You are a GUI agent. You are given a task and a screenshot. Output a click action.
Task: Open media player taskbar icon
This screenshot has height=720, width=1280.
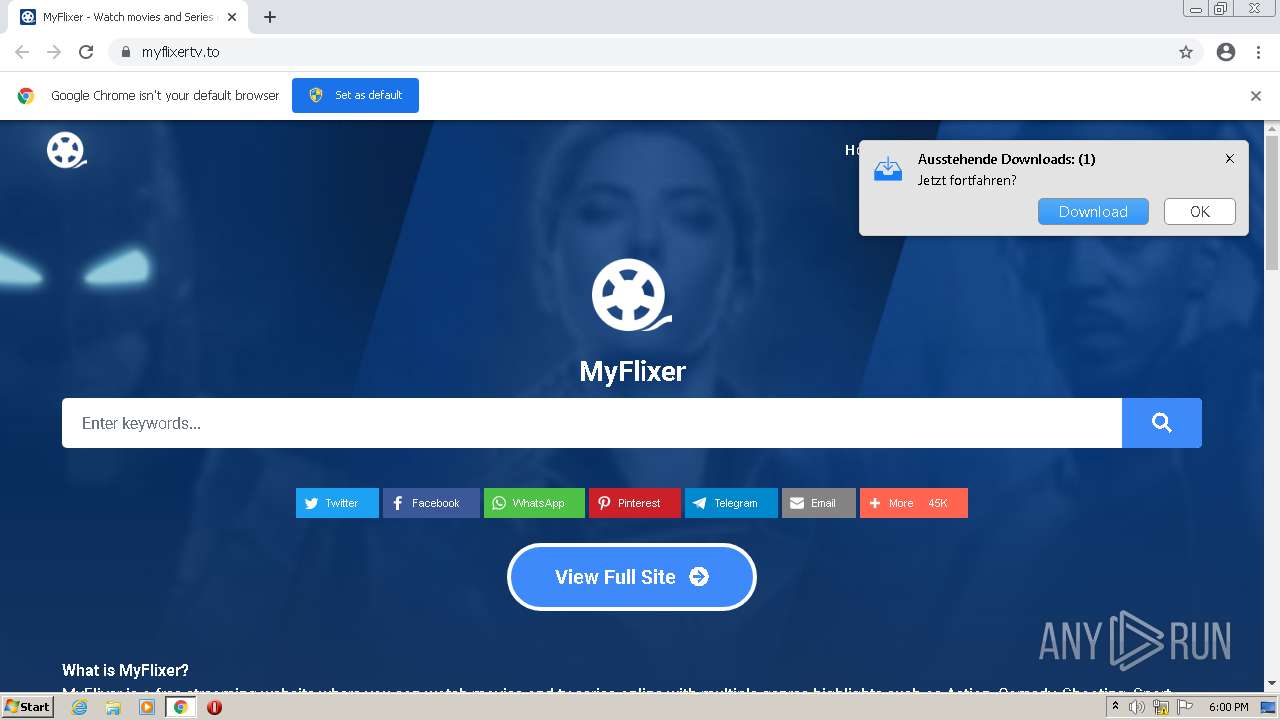point(147,707)
